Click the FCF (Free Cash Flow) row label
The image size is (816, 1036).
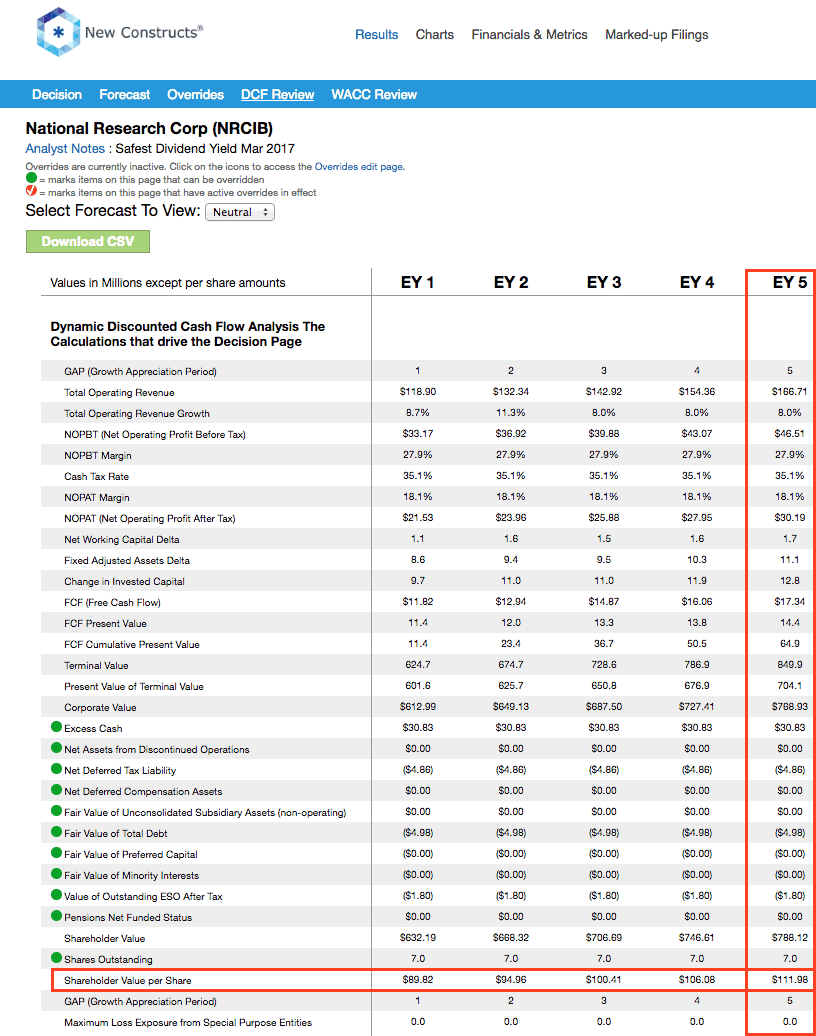[112, 603]
